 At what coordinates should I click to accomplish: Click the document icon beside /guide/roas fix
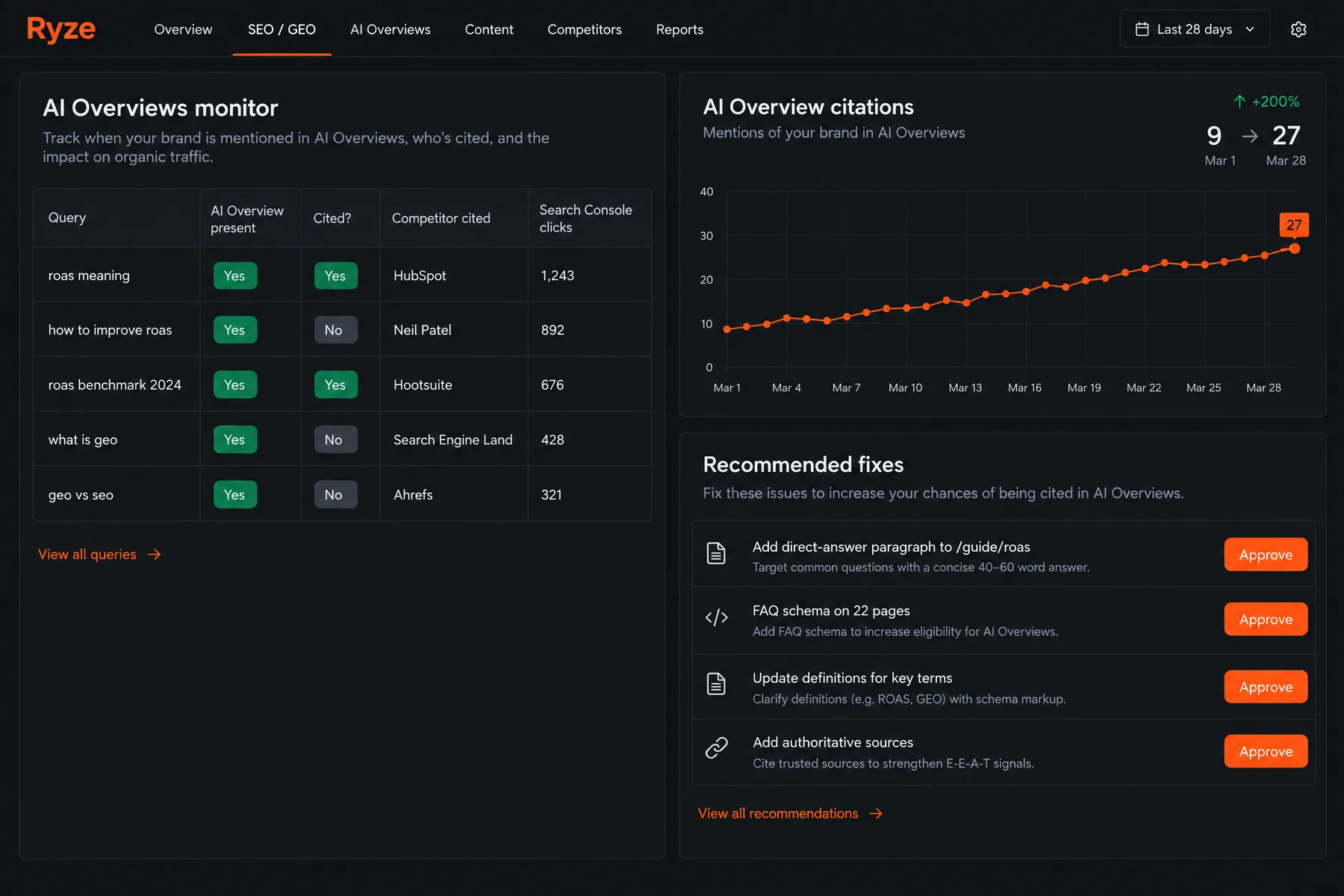click(716, 553)
